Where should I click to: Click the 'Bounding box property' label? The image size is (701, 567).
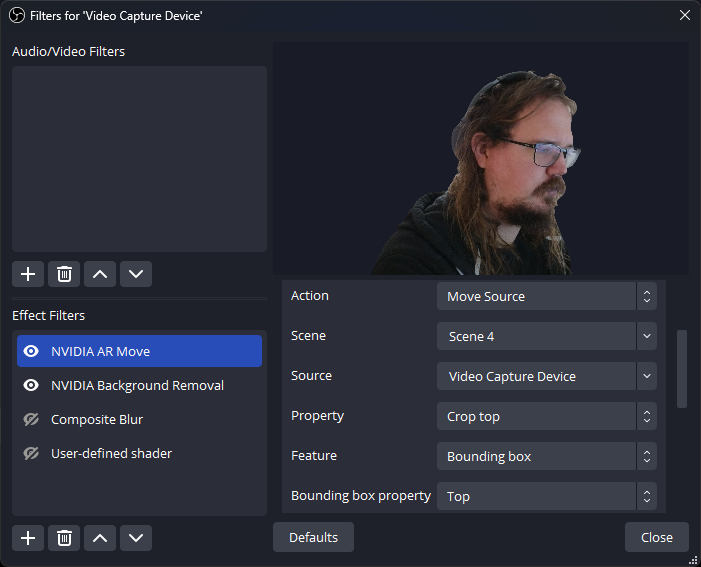(x=361, y=496)
